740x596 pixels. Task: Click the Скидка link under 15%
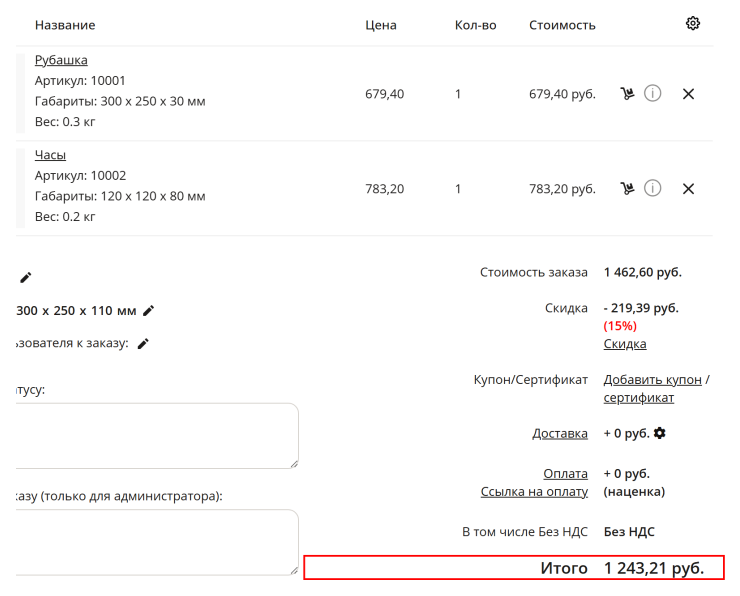(x=625, y=344)
